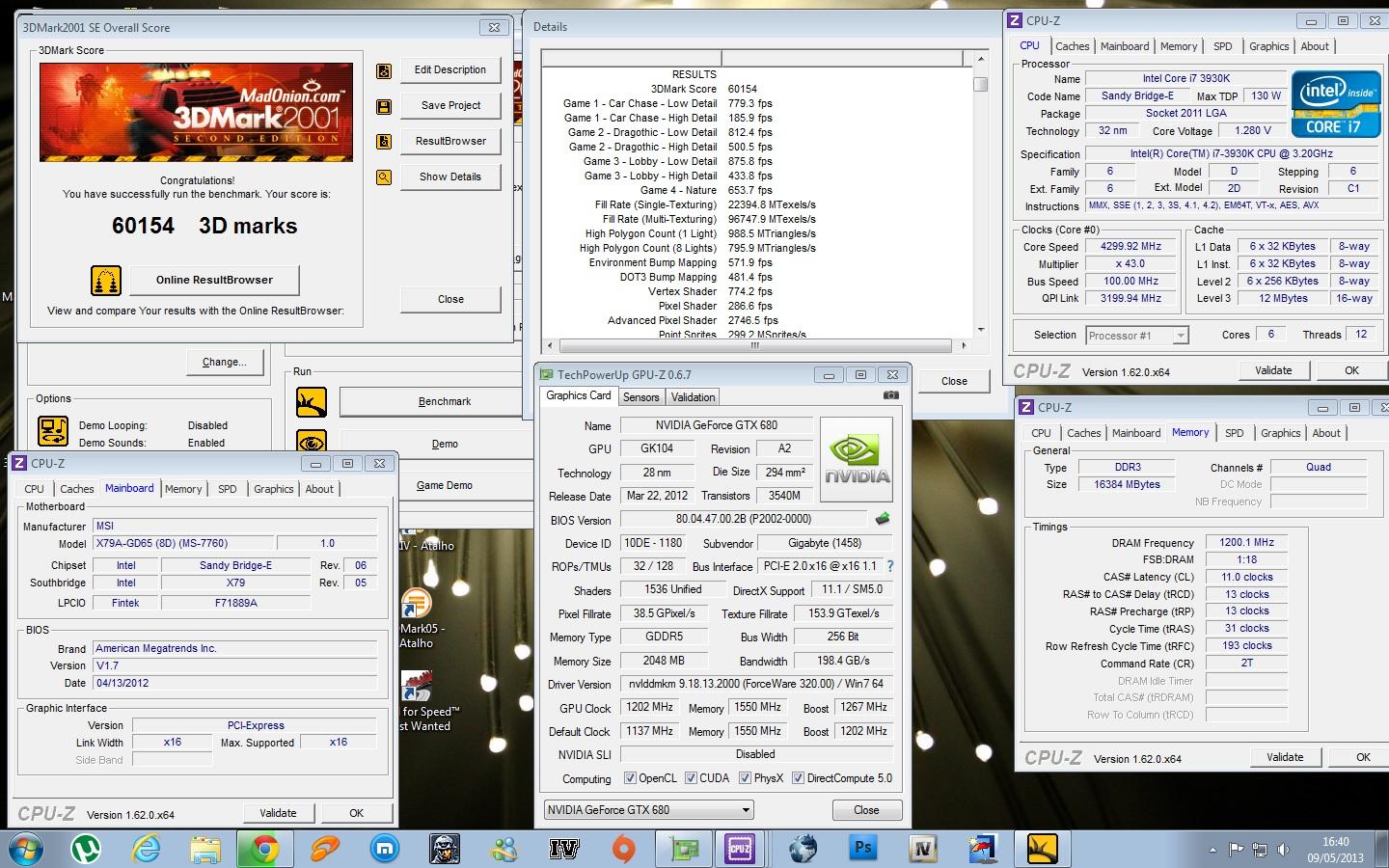Open the 3DMark05 Atalho desktop shortcut
The width and height of the screenshot is (1389, 868).
(418, 620)
